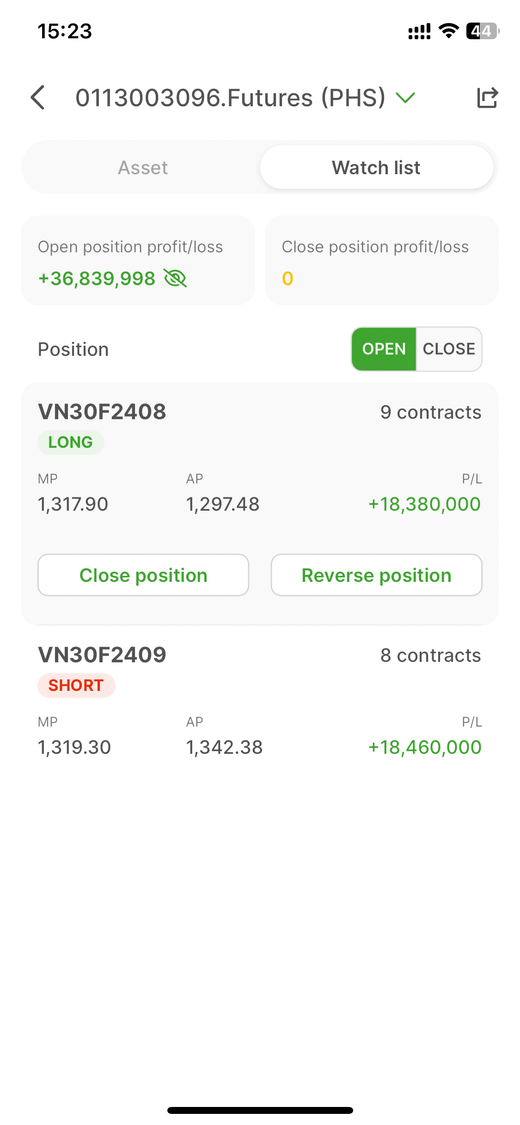Tap the cellular signal icon

pos(419,32)
